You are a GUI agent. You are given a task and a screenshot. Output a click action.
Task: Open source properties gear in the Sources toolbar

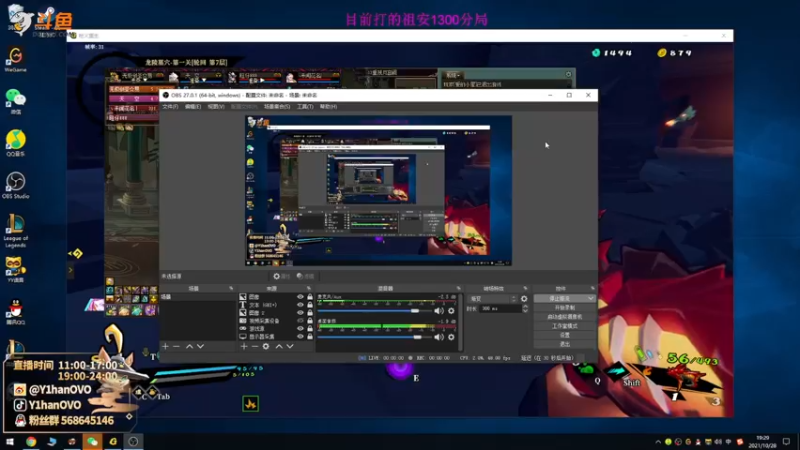[266, 346]
